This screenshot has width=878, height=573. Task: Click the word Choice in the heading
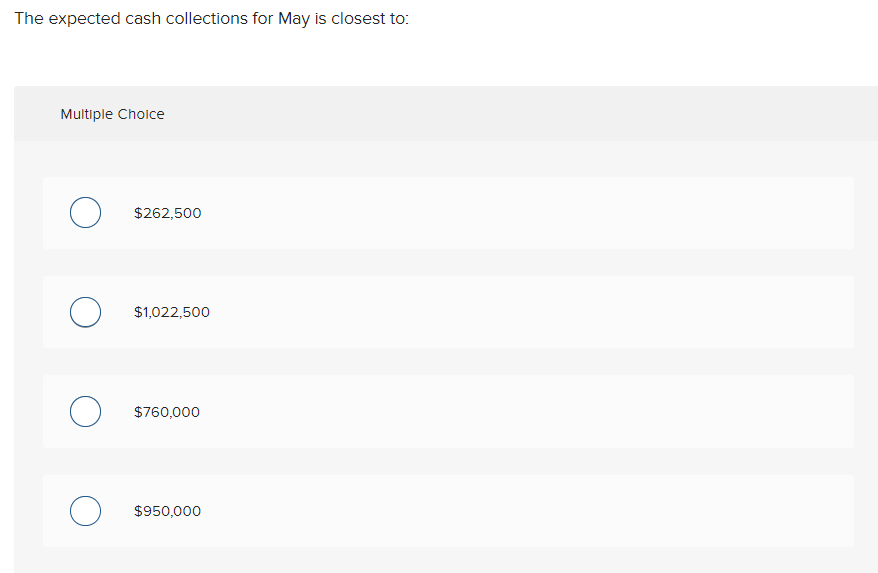(141, 114)
